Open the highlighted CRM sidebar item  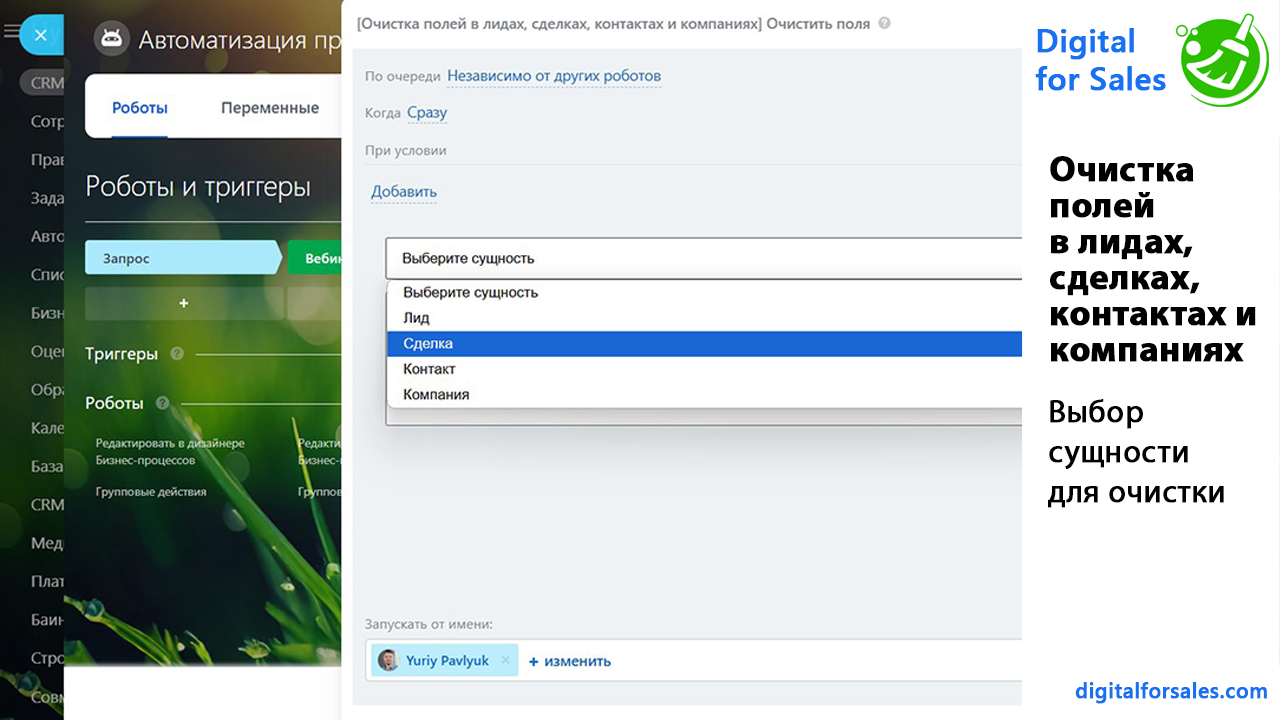44,83
